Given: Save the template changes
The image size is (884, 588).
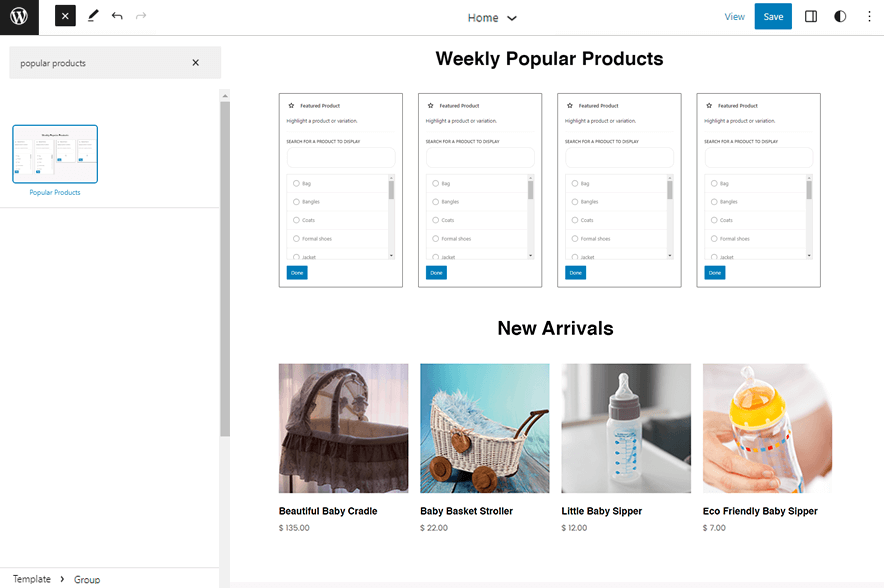Looking at the screenshot, I should click(x=773, y=16).
